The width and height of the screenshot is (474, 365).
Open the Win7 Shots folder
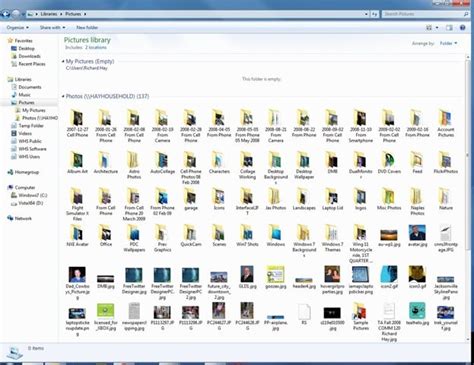(x=247, y=235)
